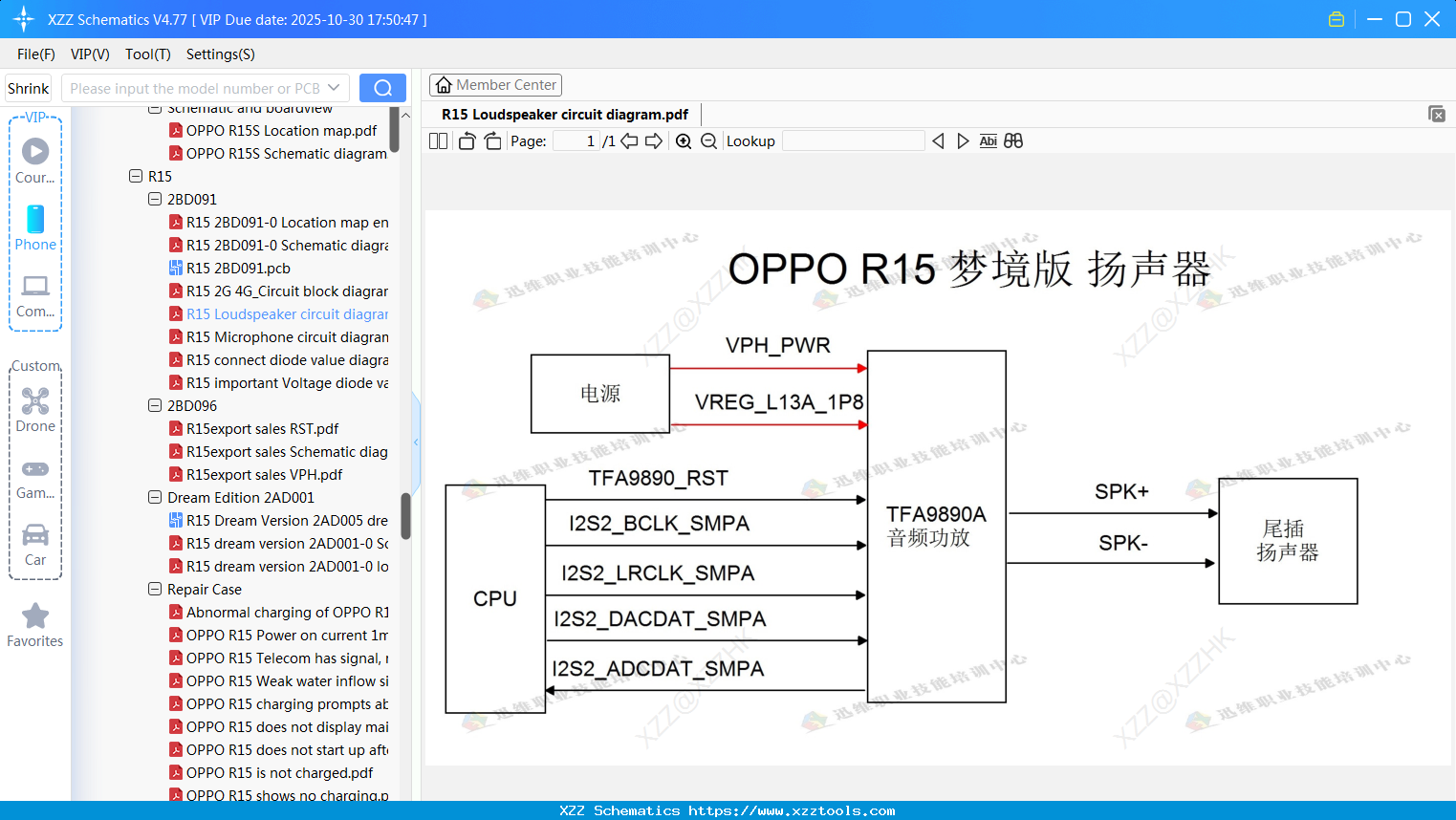This screenshot has height=820, width=1456.
Task: Open the Computer category in the sidebar
Action: click(35, 295)
